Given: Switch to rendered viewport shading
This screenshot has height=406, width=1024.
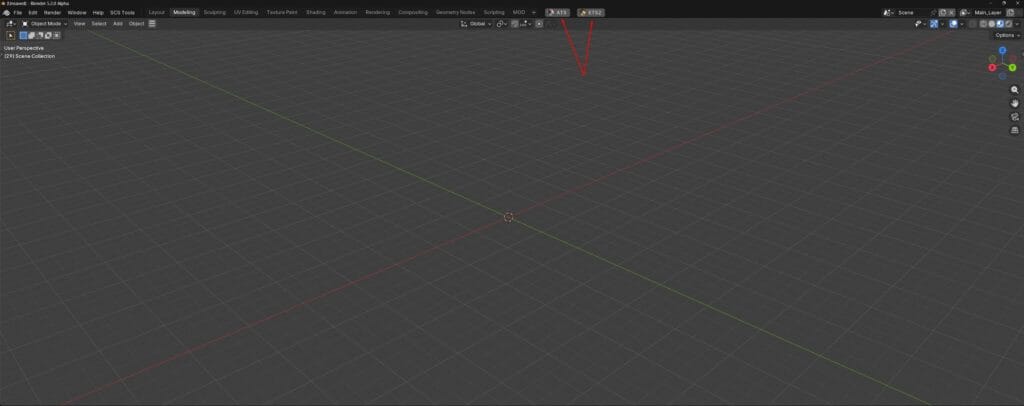Looking at the screenshot, I should click(1008, 23).
